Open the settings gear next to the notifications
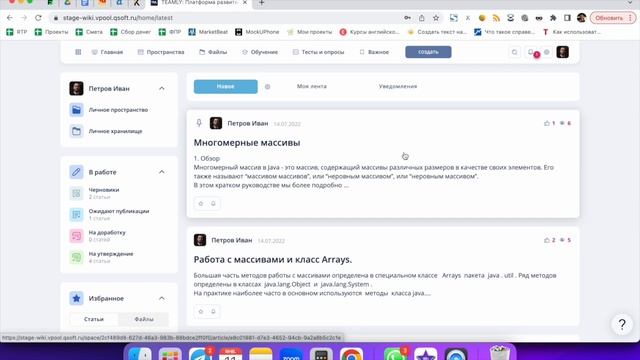640x360 pixels. tap(547, 52)
